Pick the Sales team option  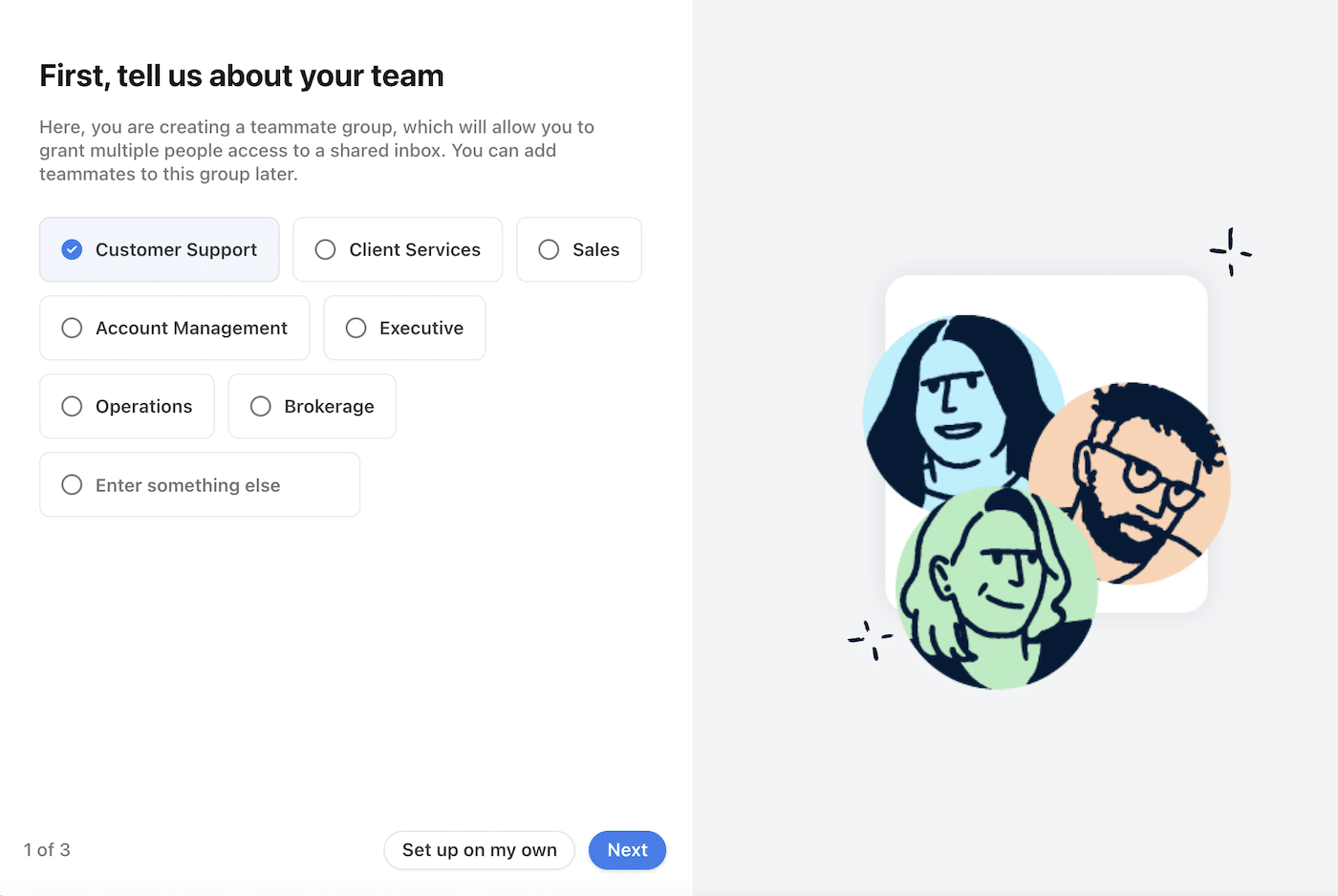click(578, 249)
